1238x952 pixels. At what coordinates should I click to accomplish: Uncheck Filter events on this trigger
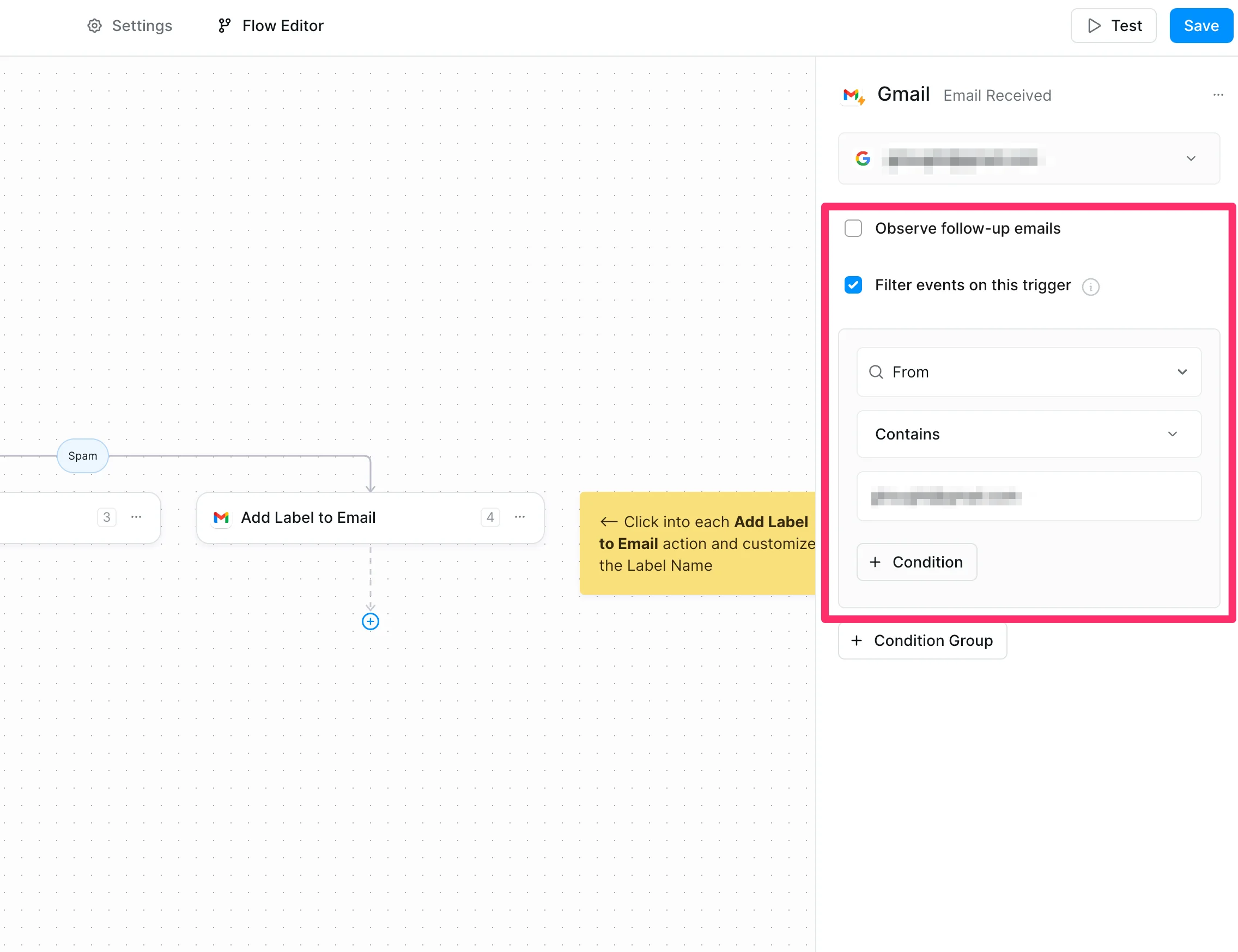853,285
